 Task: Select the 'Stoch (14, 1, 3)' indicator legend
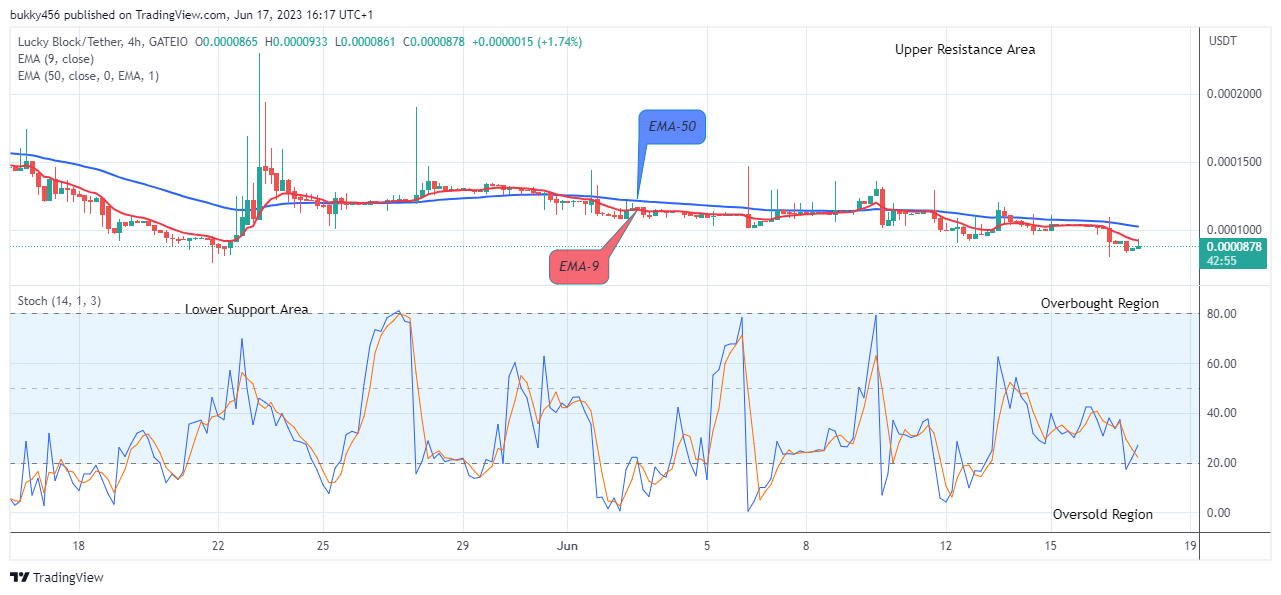(59, 301)
